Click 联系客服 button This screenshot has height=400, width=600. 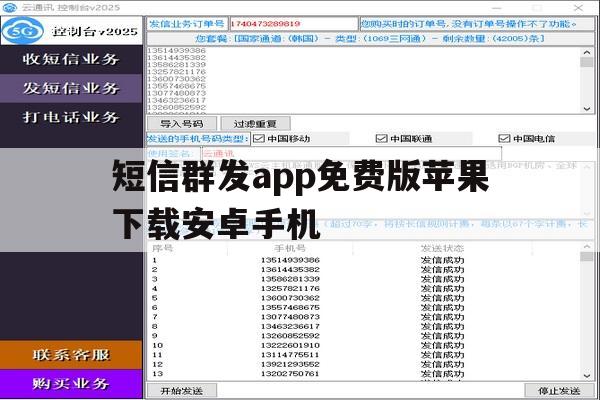(x=71, y=355)
